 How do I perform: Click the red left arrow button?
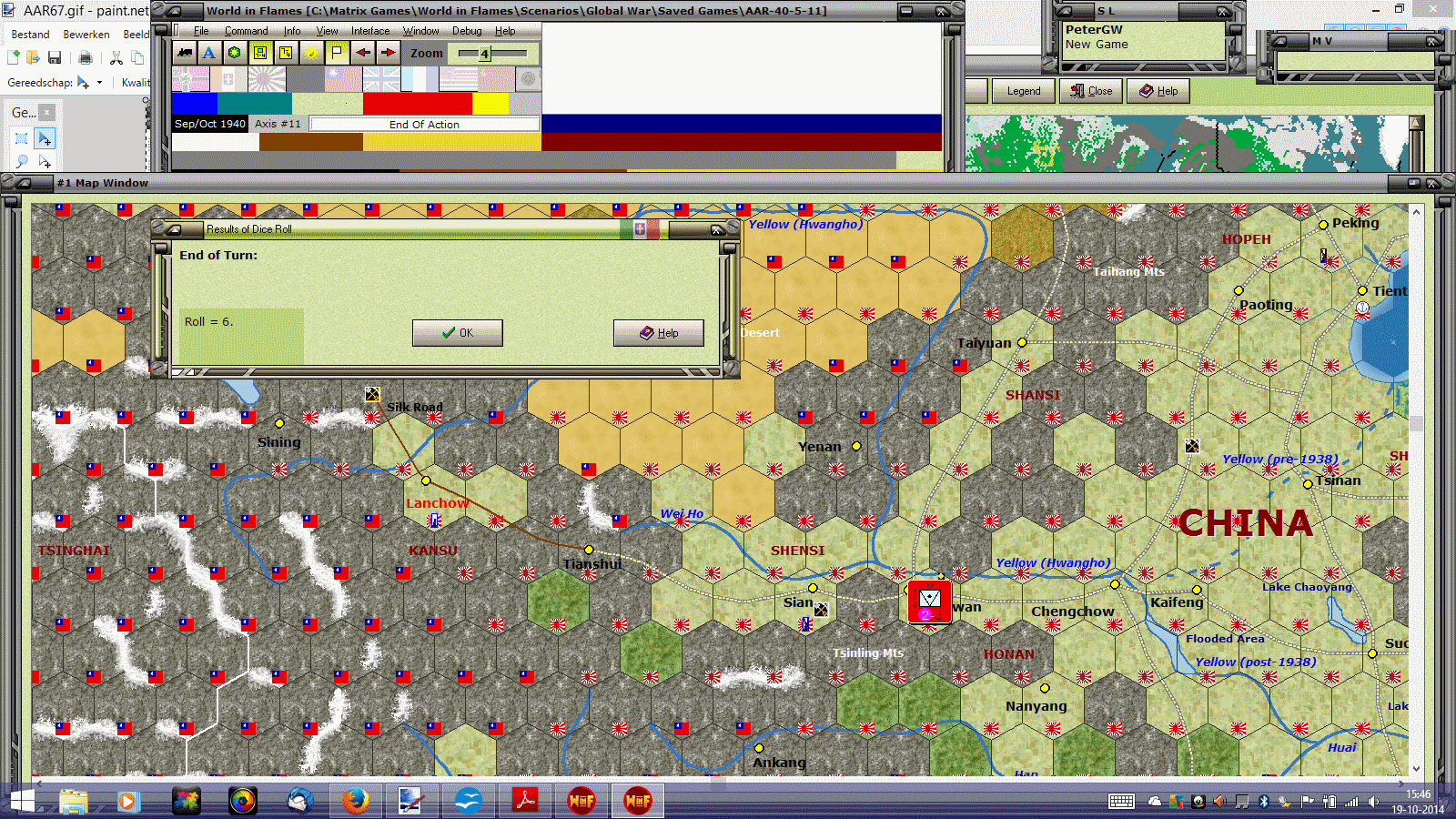(x=362, y=53)
